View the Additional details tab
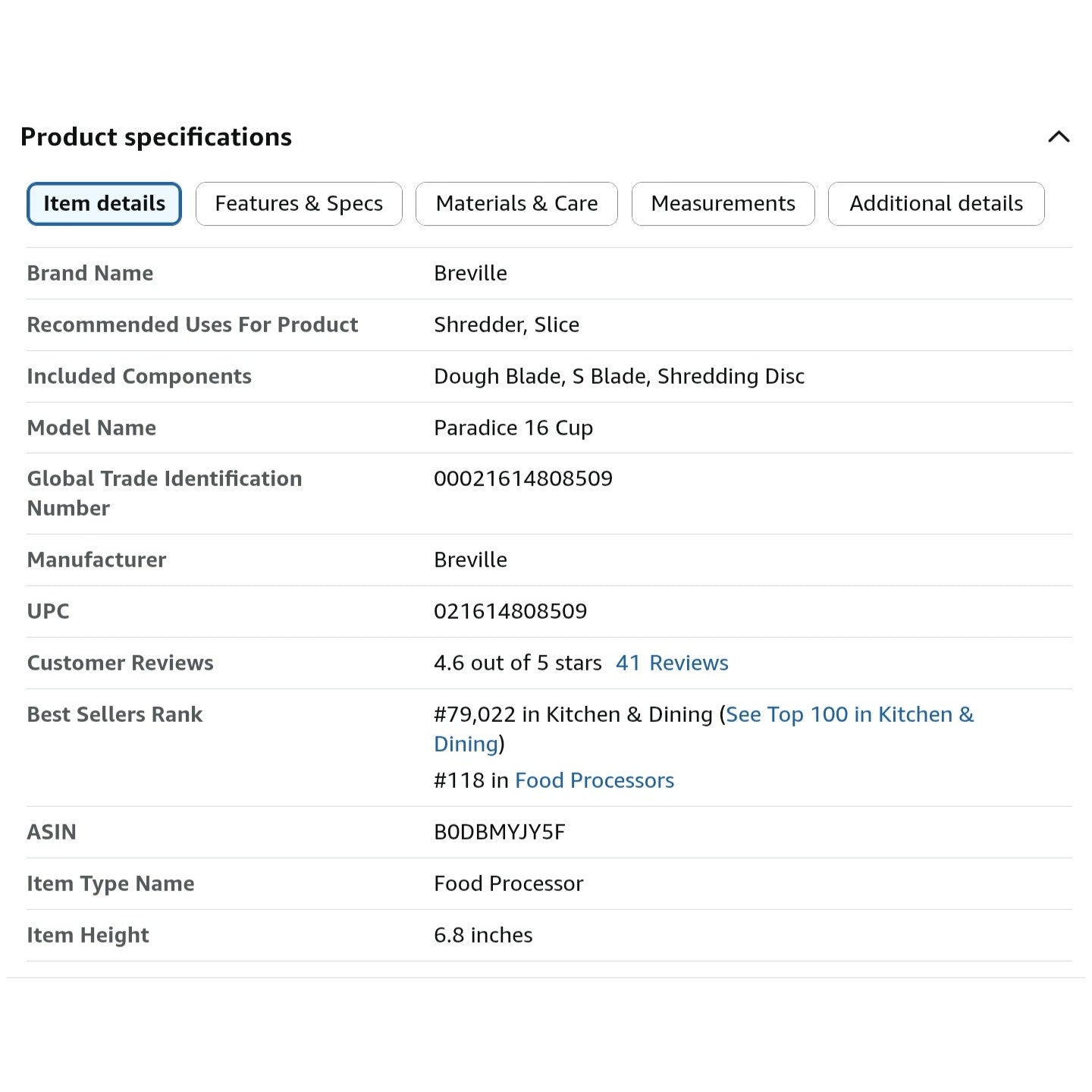The height and width of the screenshot is (1092, 1092). 936,204
